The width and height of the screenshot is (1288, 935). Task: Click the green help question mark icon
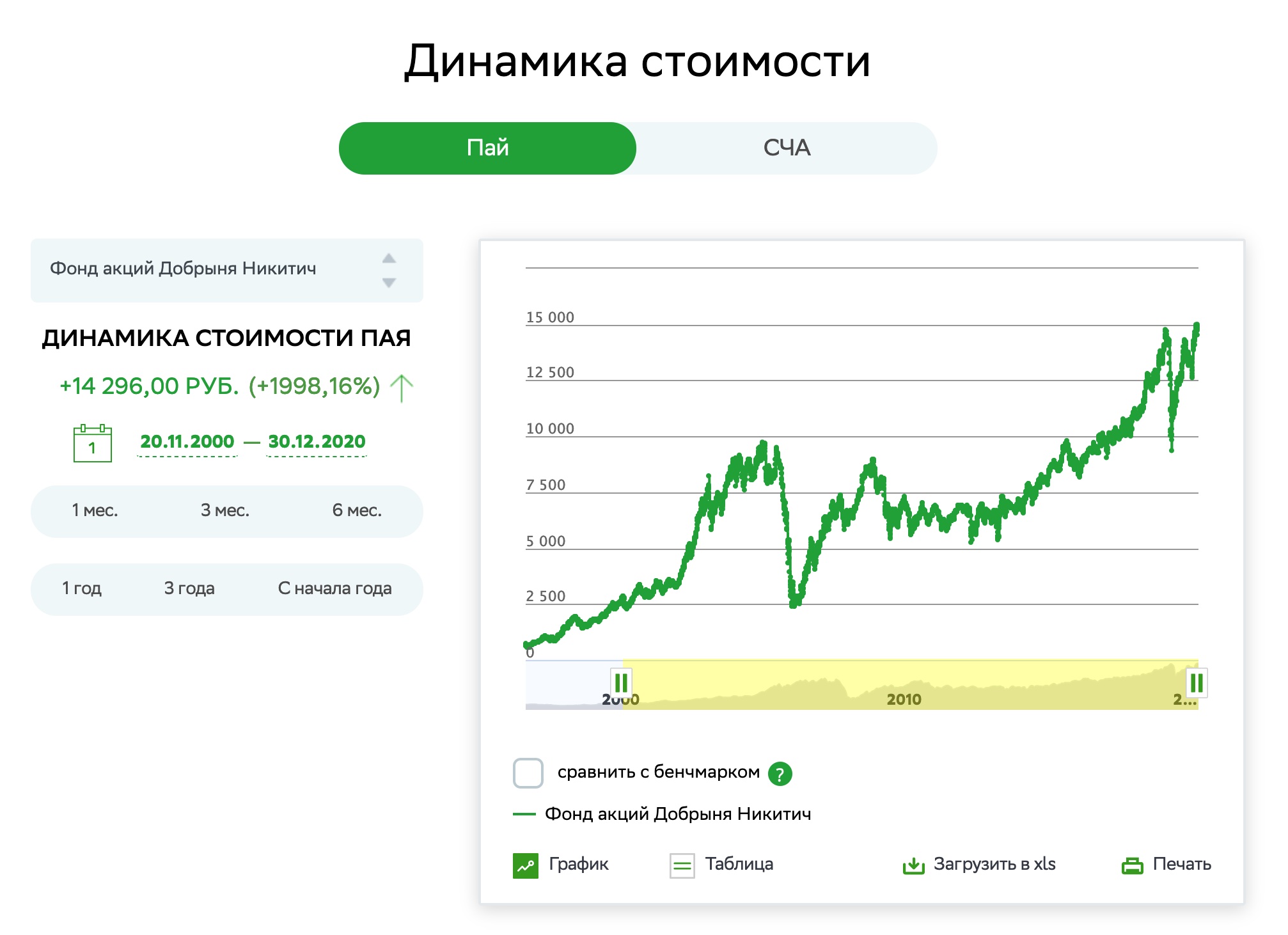pyautogui.click(x=780, y=774)
